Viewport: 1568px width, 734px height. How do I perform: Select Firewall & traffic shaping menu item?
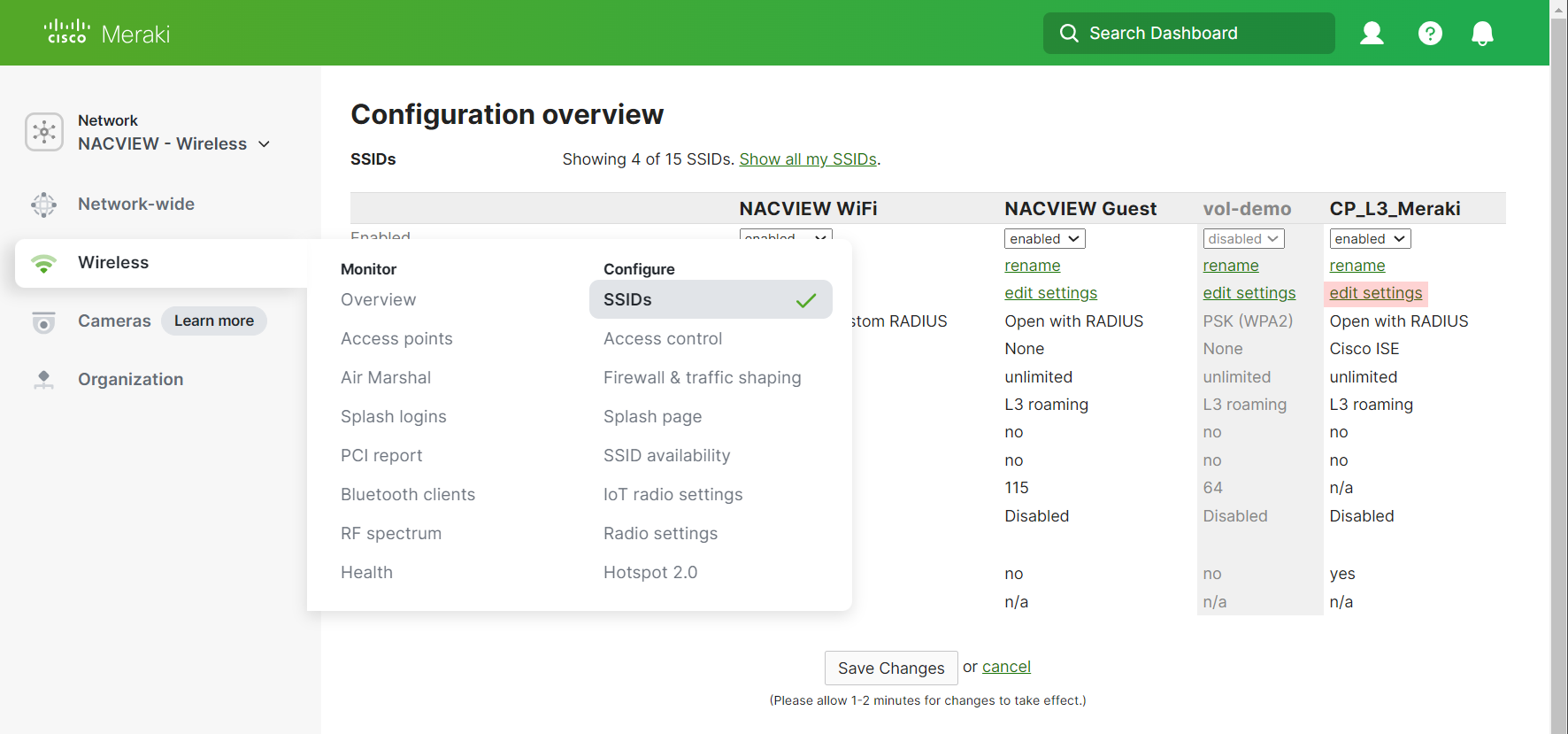click(703, 377)
